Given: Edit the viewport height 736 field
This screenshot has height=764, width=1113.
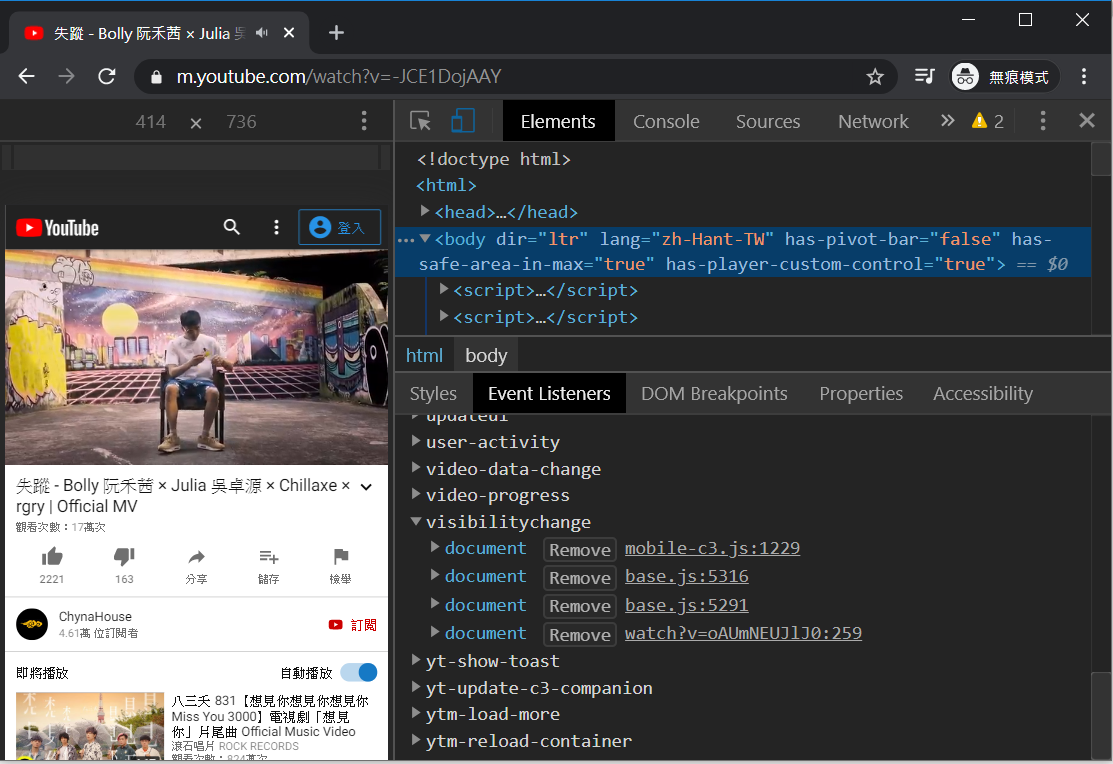Looking at the screenshot, I should (241, 122).
